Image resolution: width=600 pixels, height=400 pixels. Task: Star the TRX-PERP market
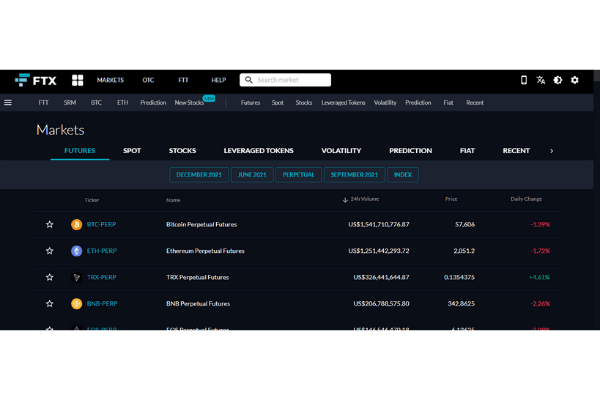pyautogui.click(x=49, y=277)
